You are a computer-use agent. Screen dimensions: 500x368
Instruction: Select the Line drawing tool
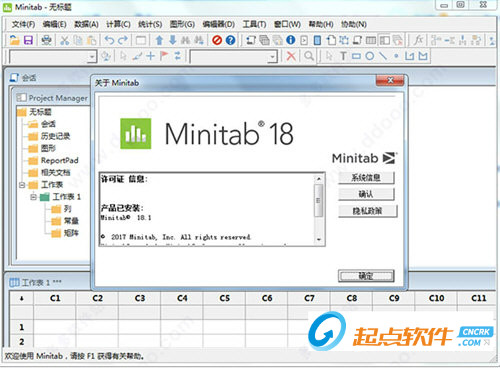[383, 56]
